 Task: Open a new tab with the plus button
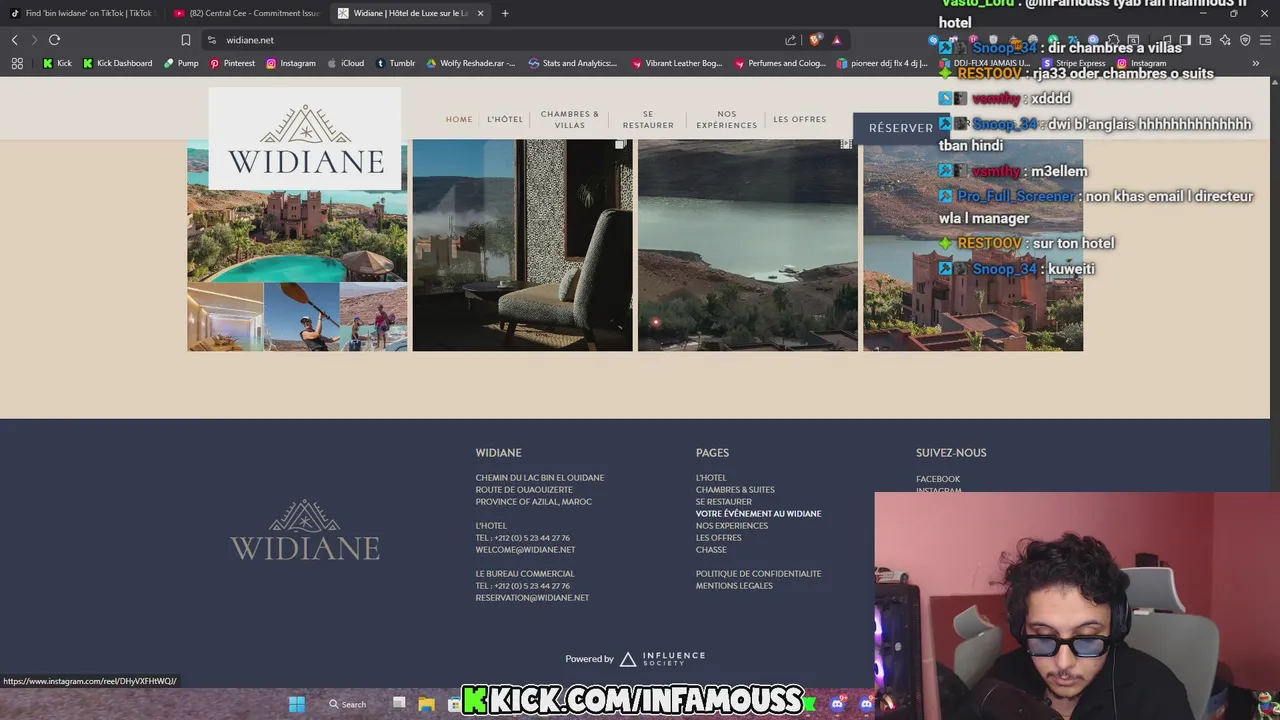(x=505, y=13)
